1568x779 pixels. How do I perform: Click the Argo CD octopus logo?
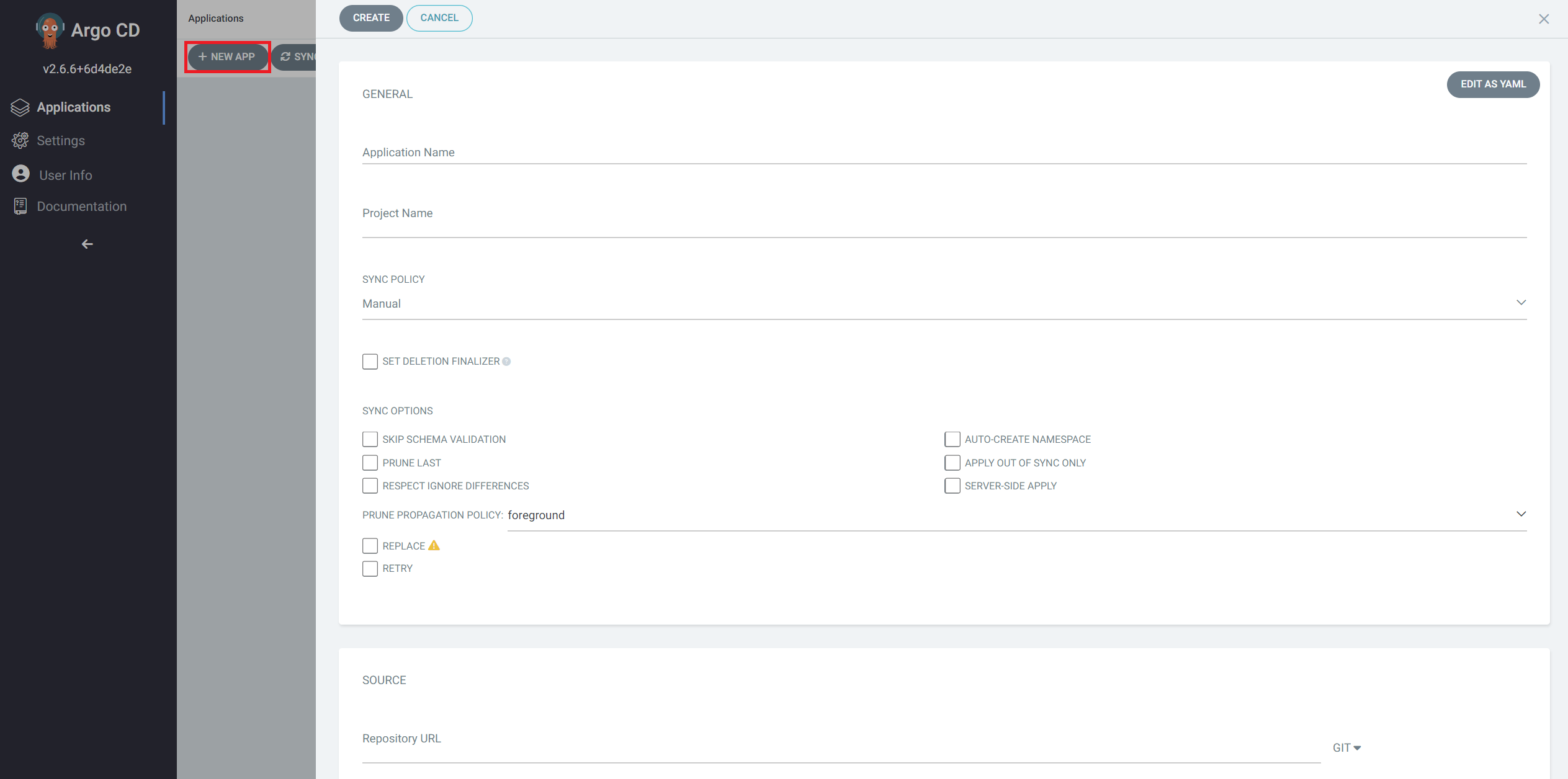tap(50, 30)
